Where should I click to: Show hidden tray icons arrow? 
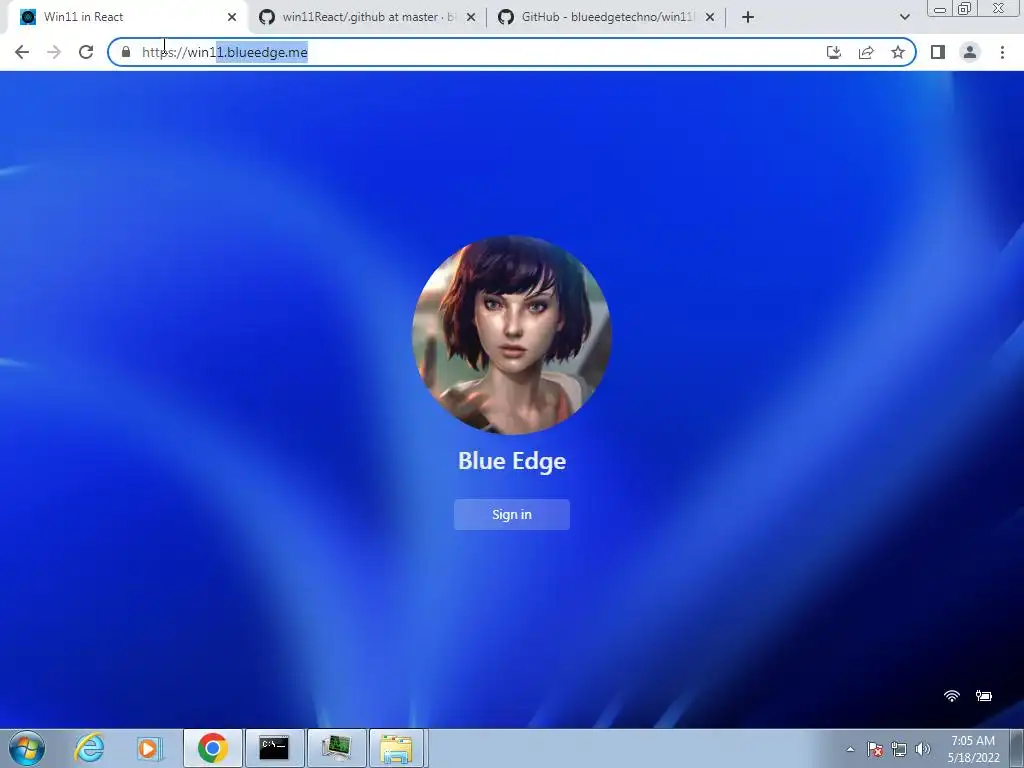point(850,749)
